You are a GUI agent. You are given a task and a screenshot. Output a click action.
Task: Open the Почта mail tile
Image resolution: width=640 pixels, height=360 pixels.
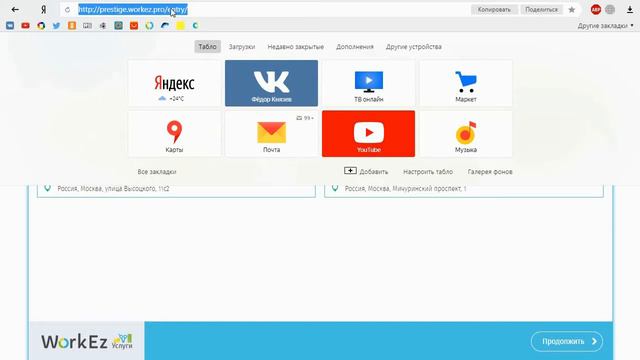click(271, 134)
